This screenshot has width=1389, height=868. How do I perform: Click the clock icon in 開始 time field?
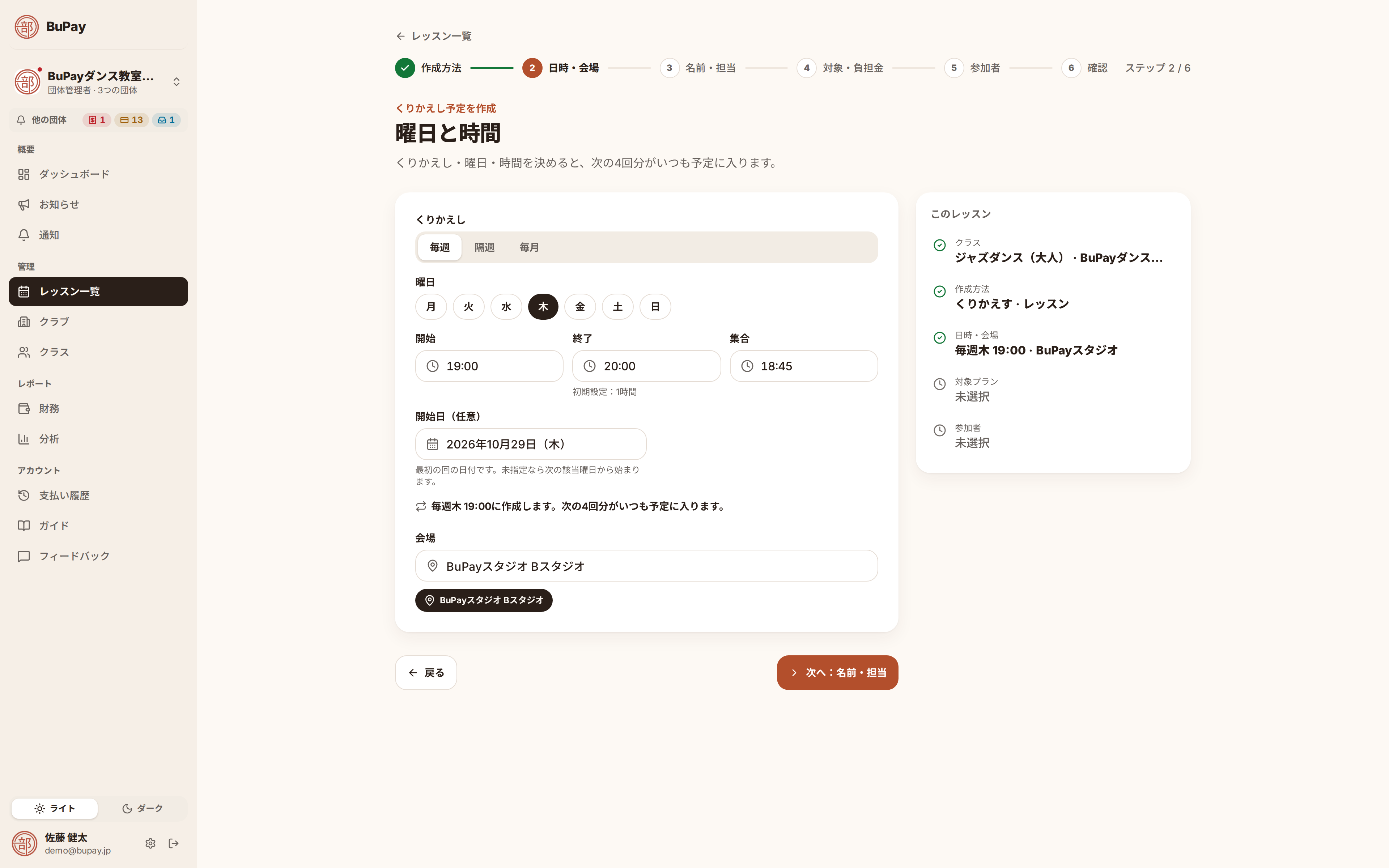point(433,366)
